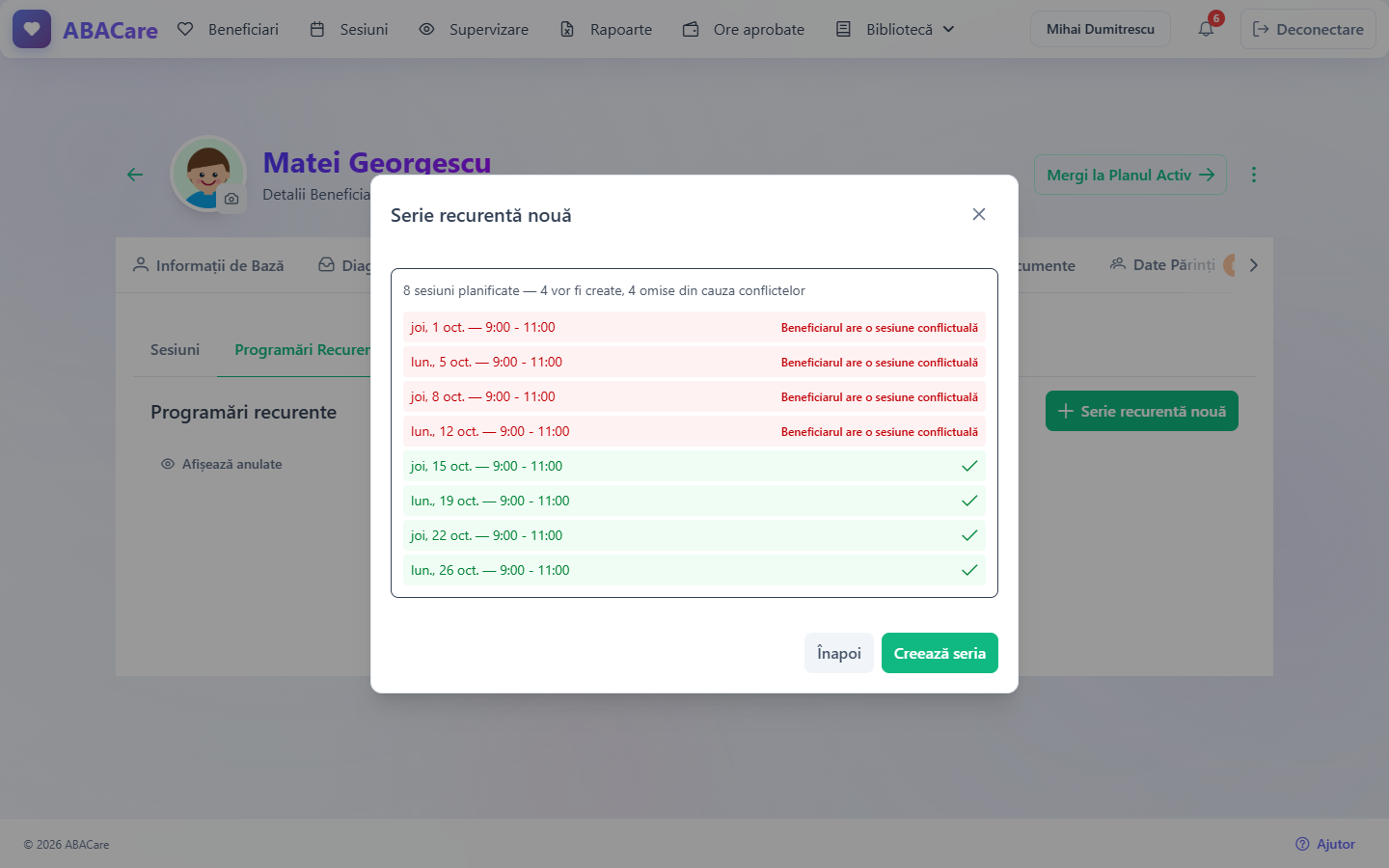Screen dimensions: 1389x868
Task: Select the joi, 1 oct. conflict row
Action: [x=694, y=327]
